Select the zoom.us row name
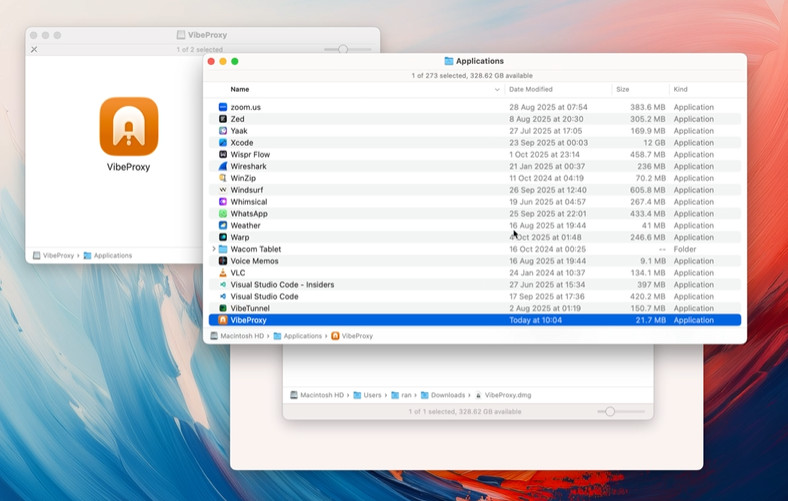Viewport: 788px width, 501px height. tap(245, 107)
